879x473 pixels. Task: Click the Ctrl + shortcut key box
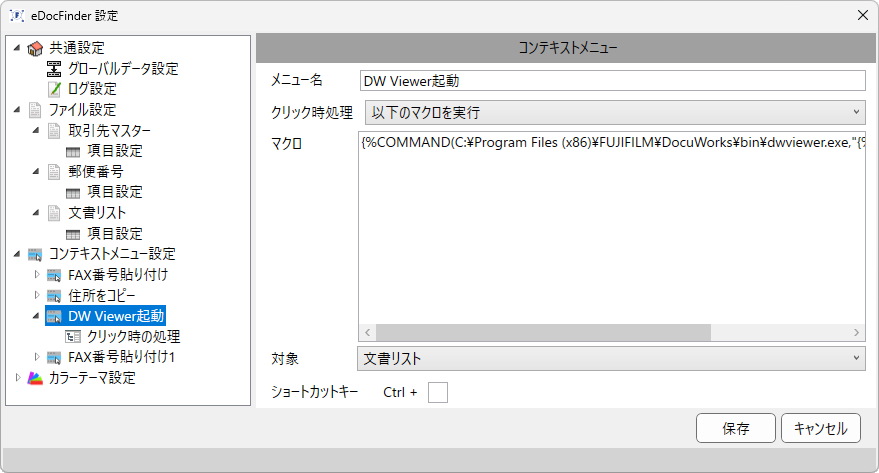(438, 392)
